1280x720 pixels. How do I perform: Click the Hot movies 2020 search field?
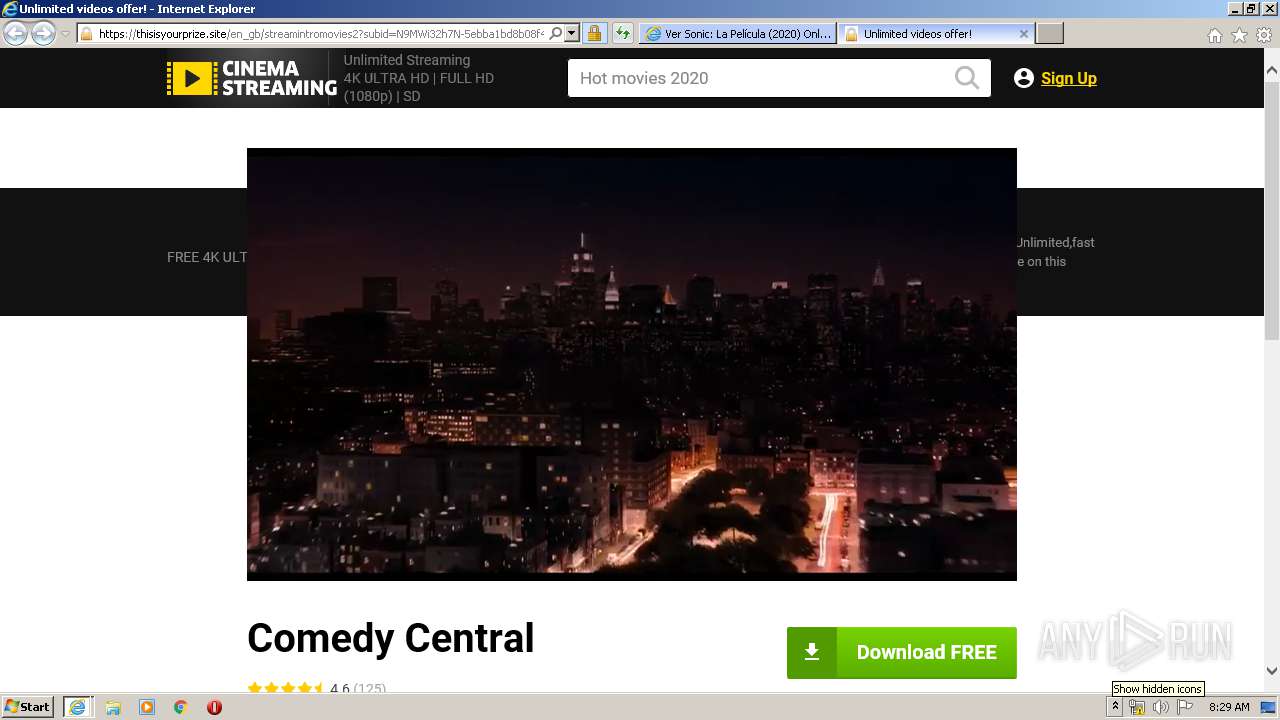(x=760, y=78)
